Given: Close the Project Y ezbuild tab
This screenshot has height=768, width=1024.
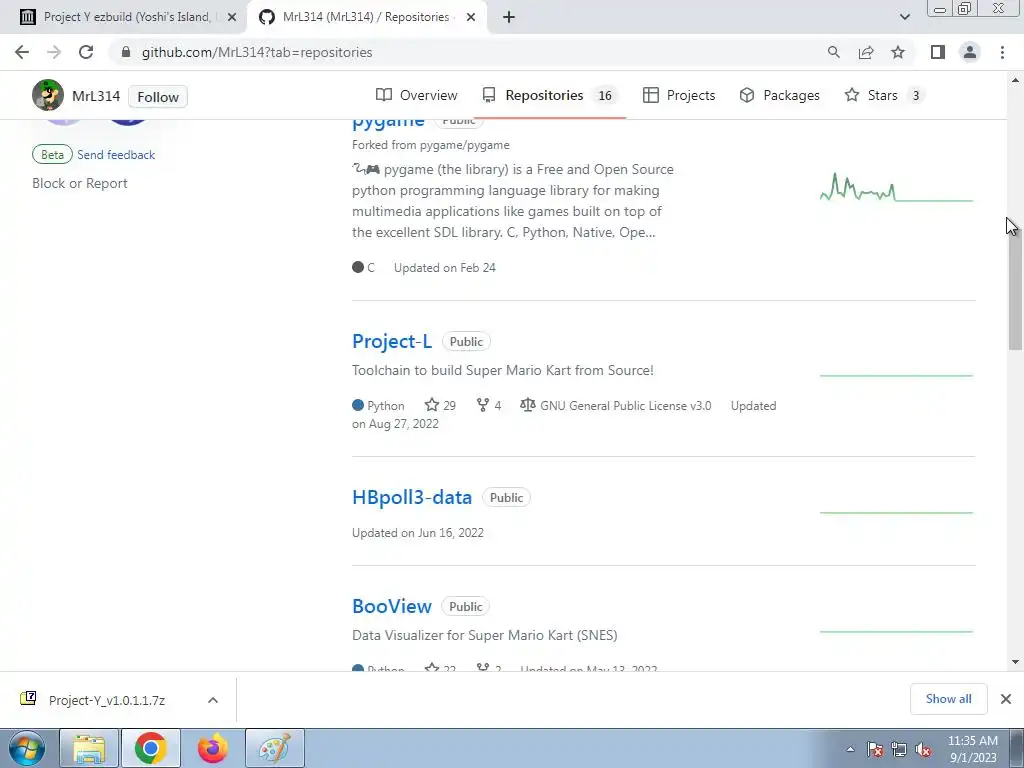Looking at the screenshot, I should tap(232, 17).
